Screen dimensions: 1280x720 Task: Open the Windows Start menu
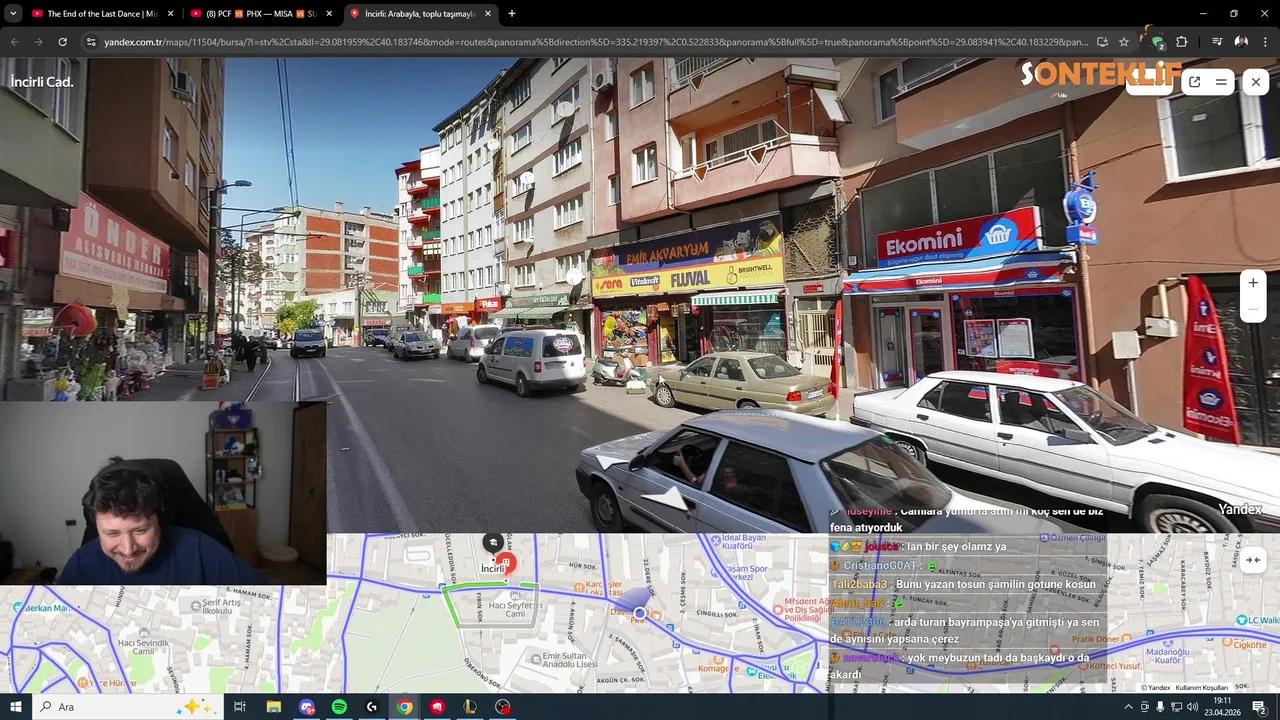coord(15,707)
